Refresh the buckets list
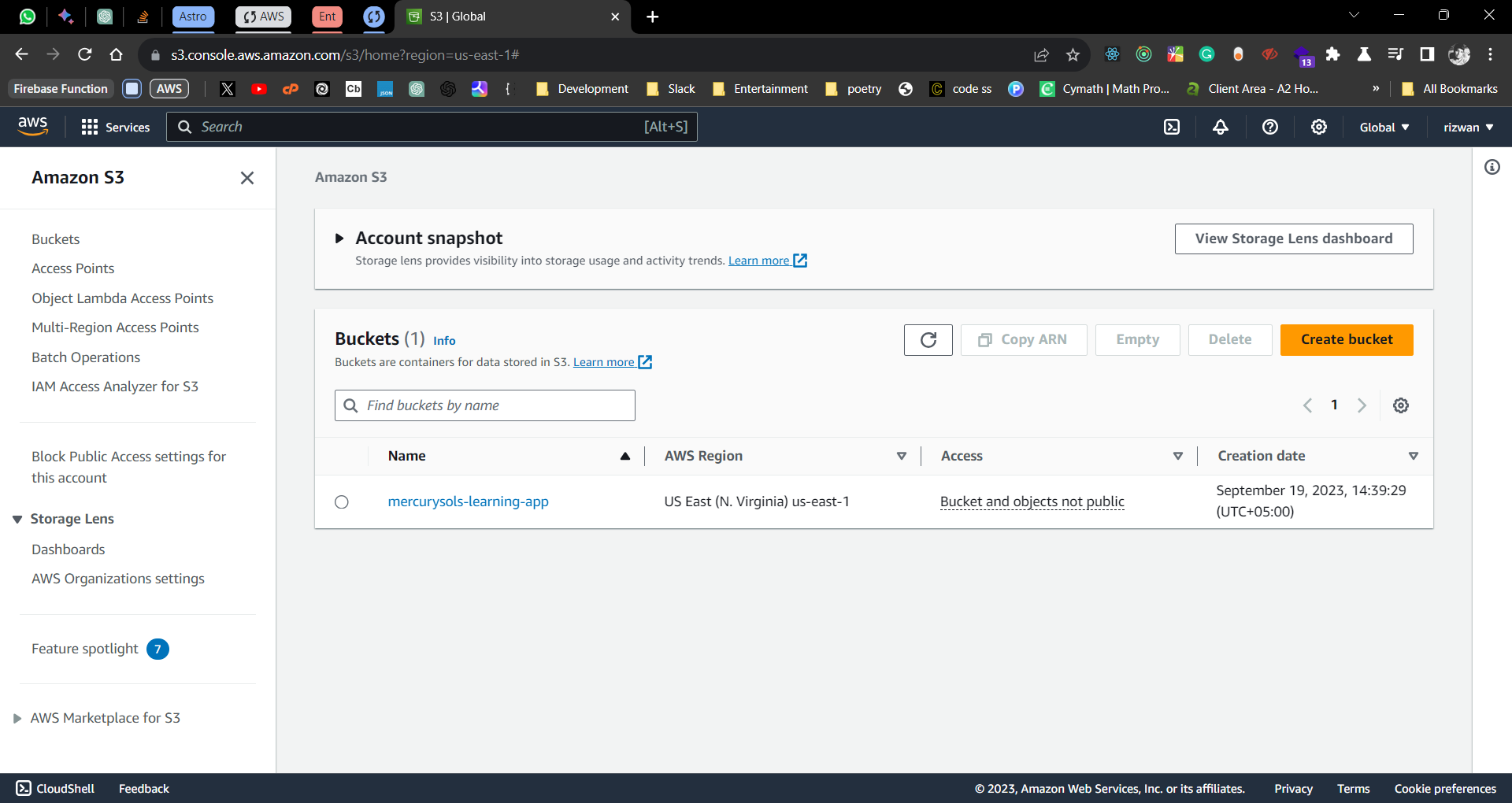This screenshot has height=803, width=1512. pyautogui.click(x=928, y=339)
